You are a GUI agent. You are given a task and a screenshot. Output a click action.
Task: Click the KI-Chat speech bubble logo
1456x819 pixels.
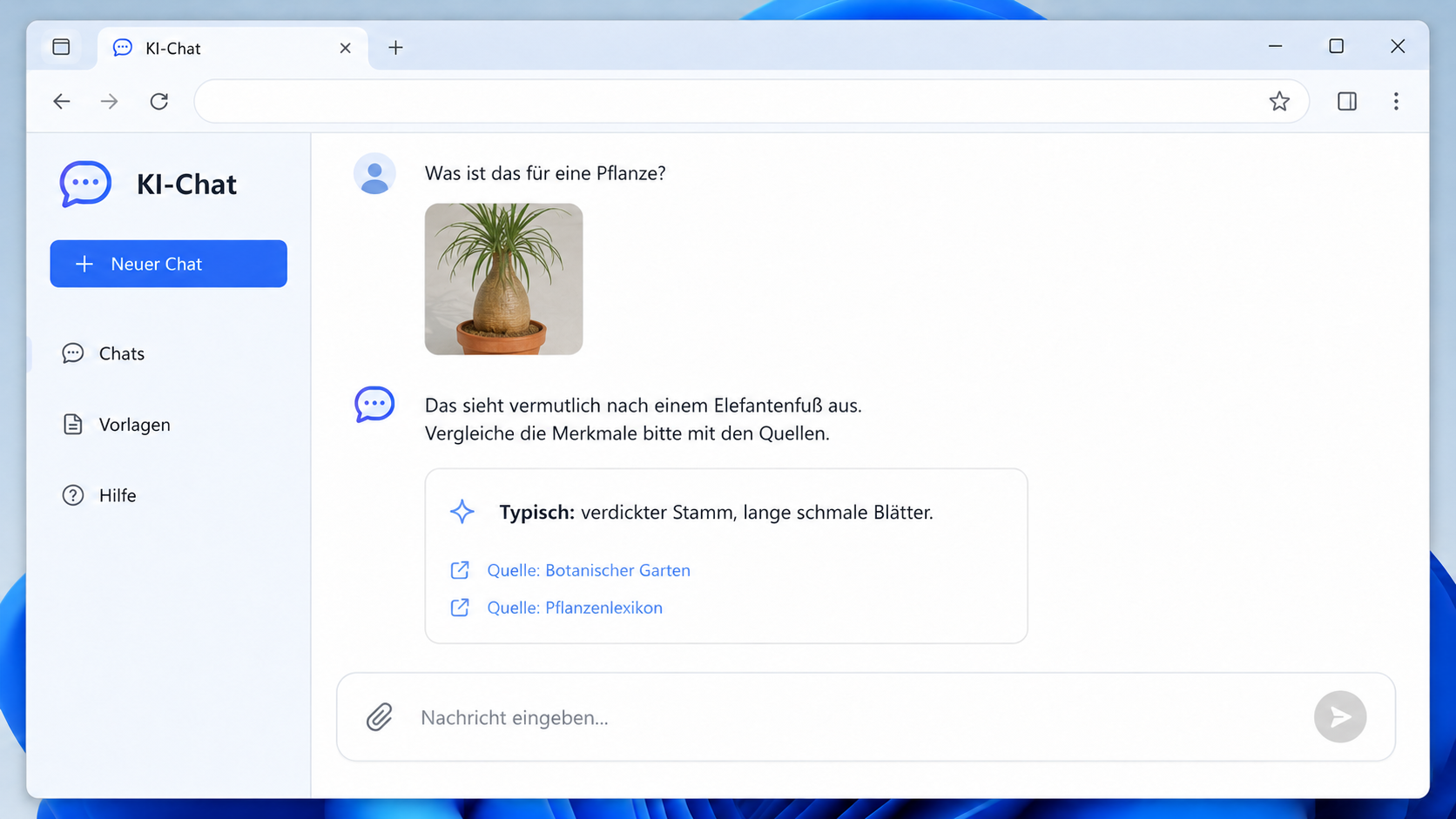(85, 184)
